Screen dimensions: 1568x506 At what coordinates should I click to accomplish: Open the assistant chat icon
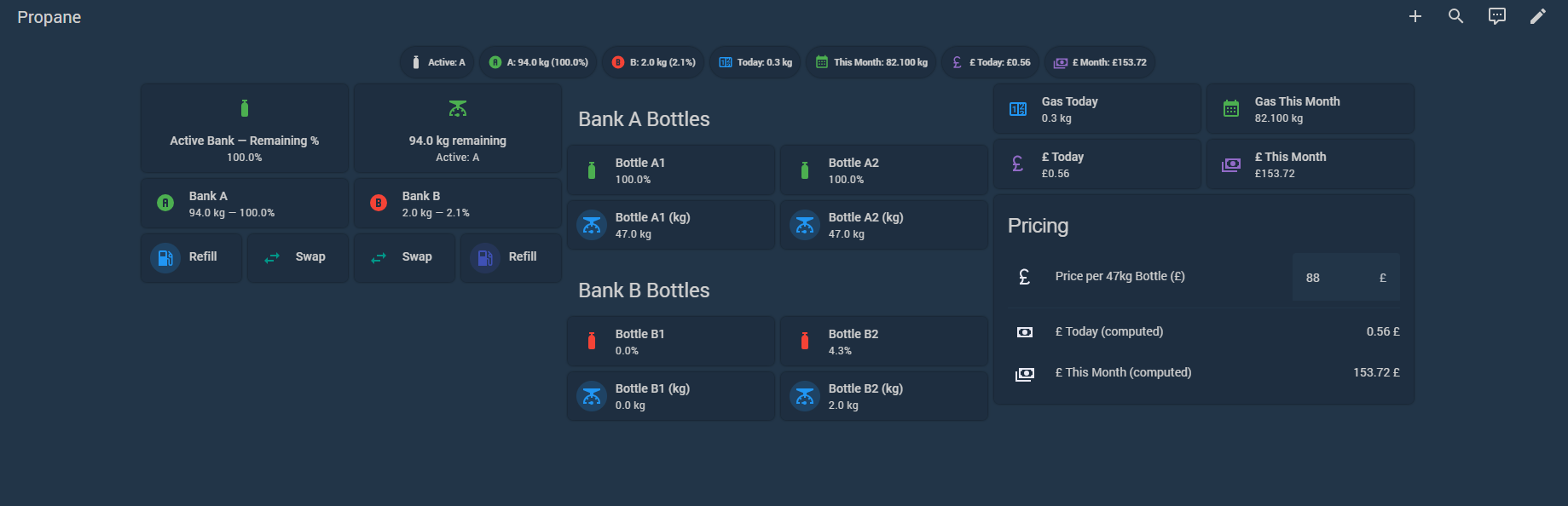(x=1496, y=16)
